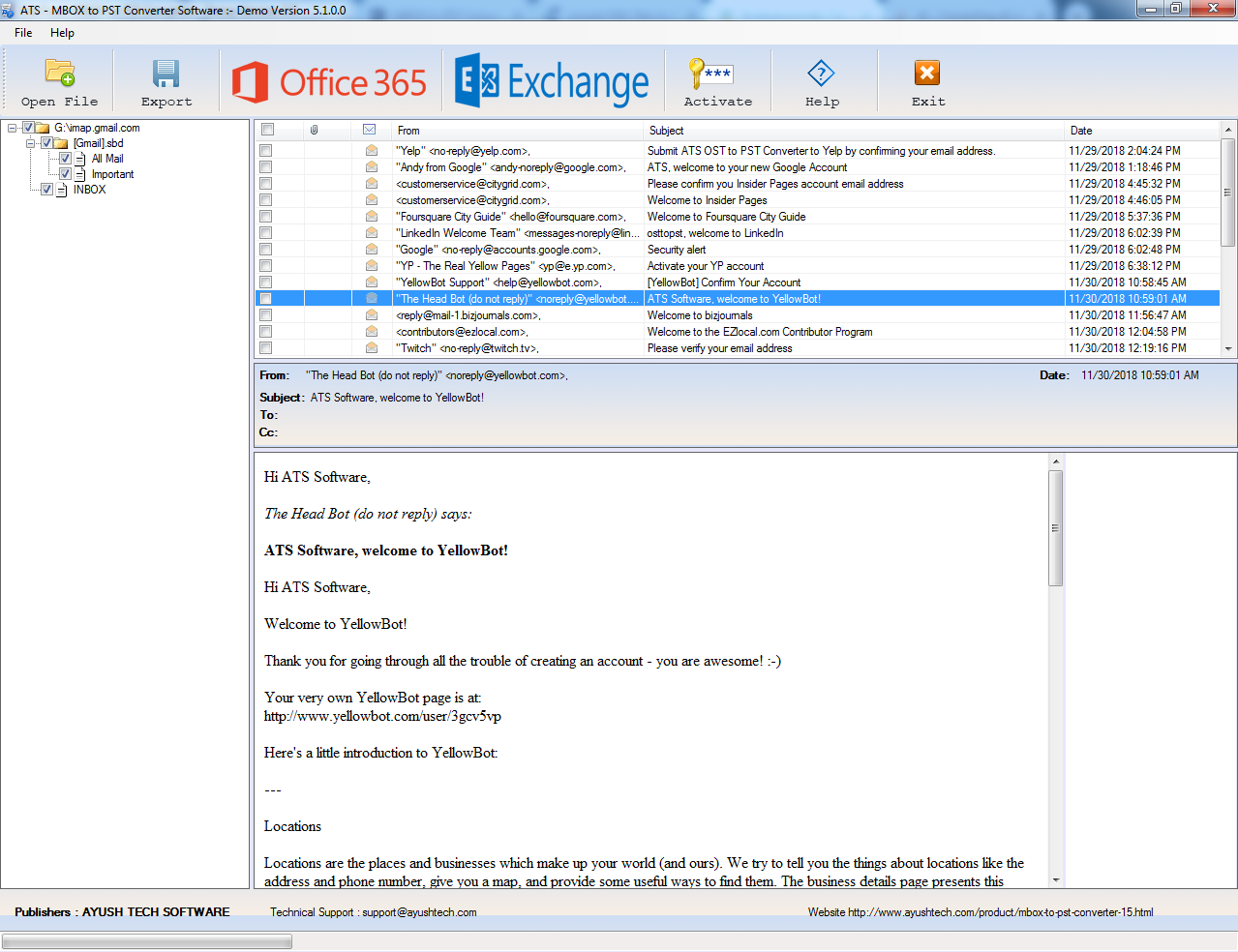1238x952 pixels.
Task: Select the 'Welcome to Insider Pages' email
Action: pyautogui.click(x=738, y=200)
